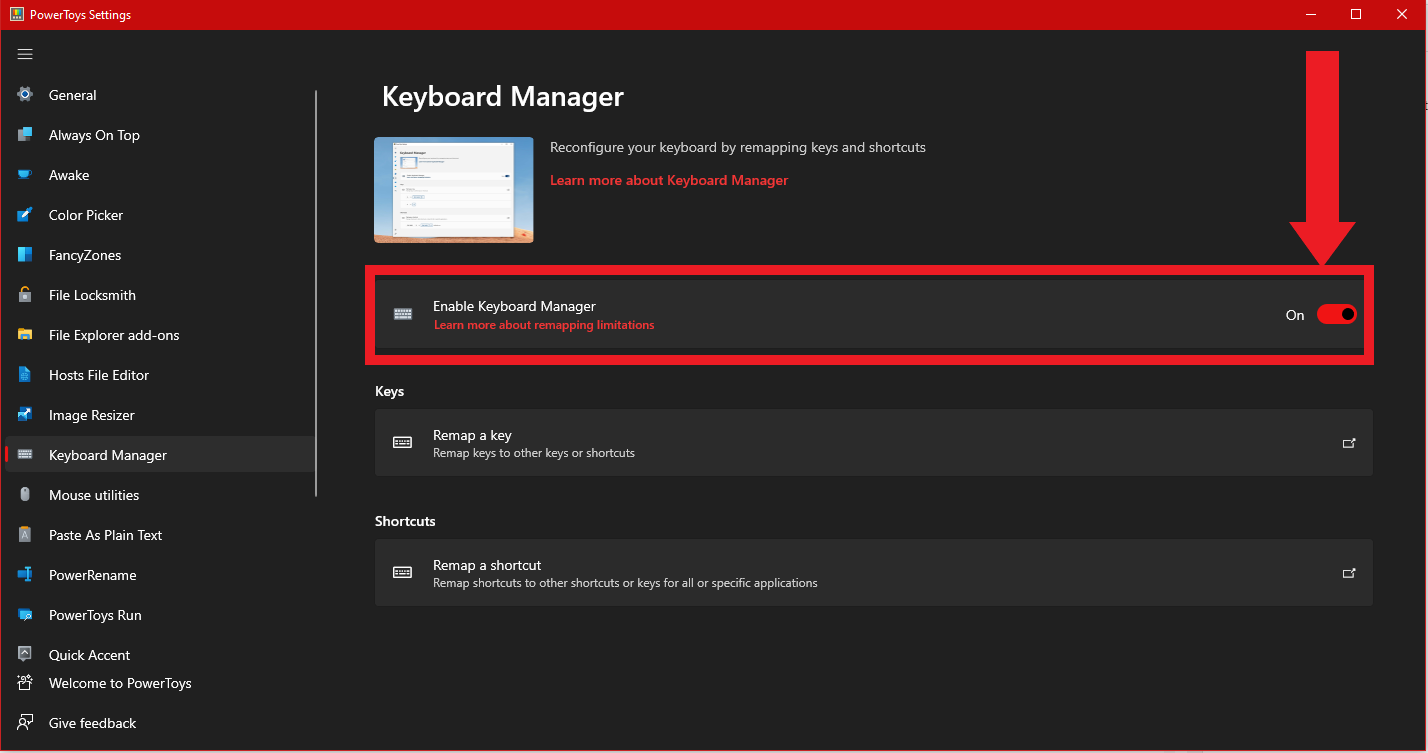The image size is (1428, 753).
Task: Select Awake in the sidebar
Action: point(160,175)
